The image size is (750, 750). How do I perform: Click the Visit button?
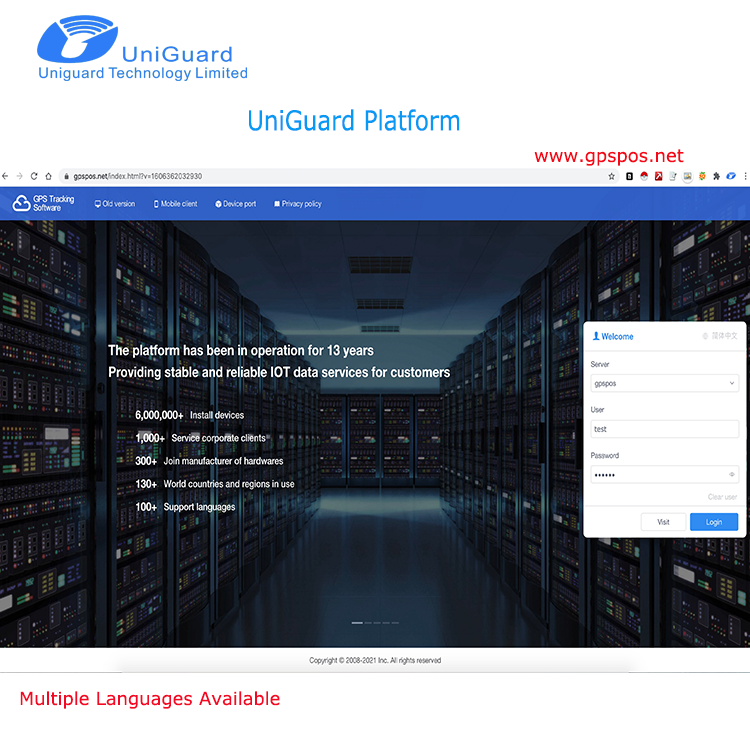[663, 522]
